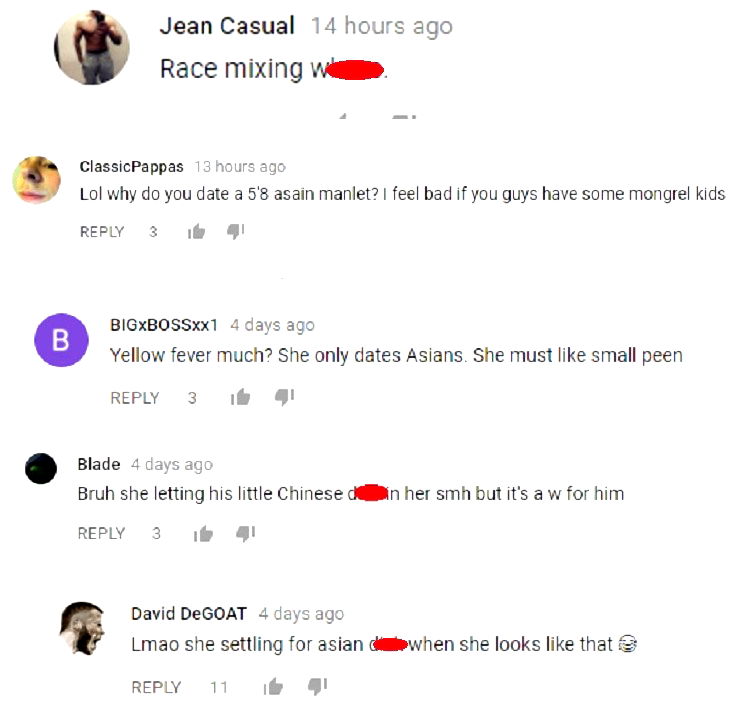Reply to BIGxBOSSxx1's comment
Image resolution: width=743 pixels, height=711 pixels.
[135, 398]
